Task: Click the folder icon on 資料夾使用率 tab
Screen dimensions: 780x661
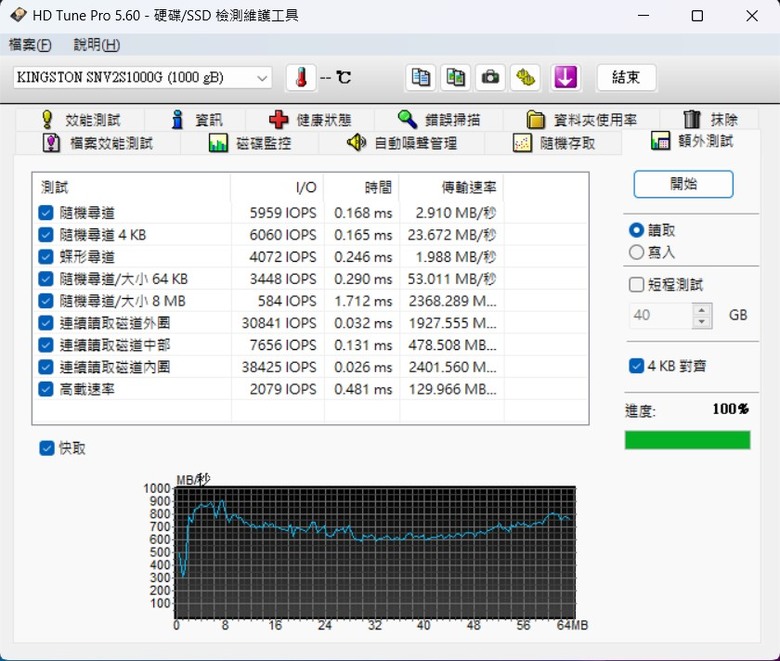Action: pyautogui.click(x=536, y=119)
